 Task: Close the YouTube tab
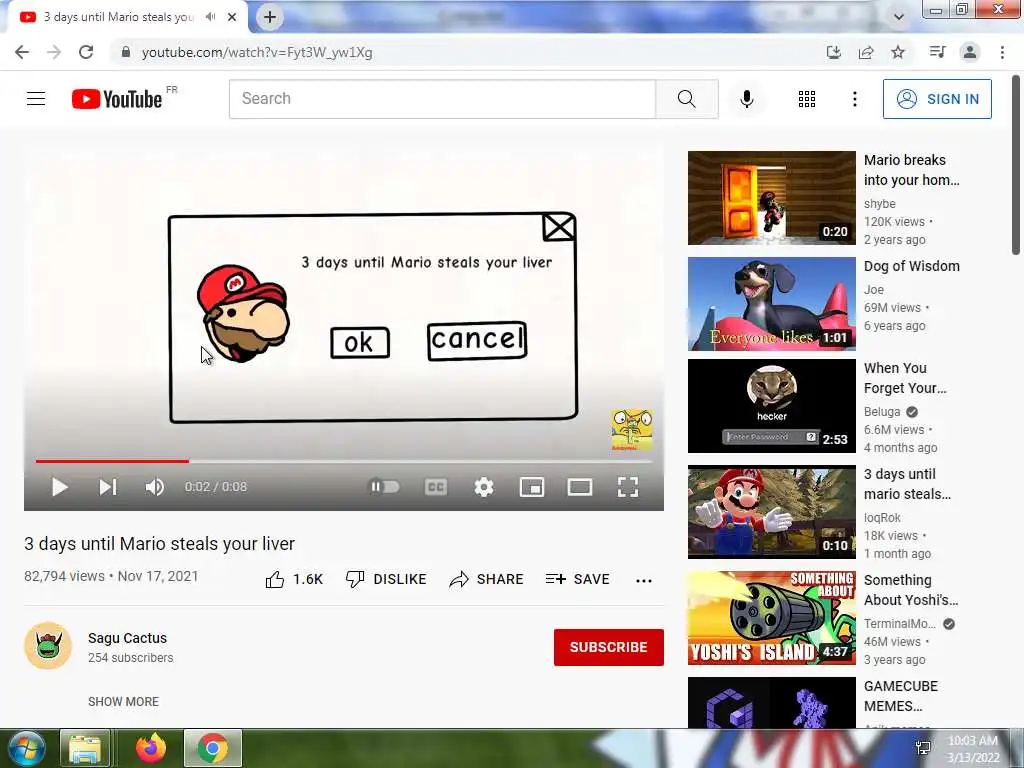[x=232, y=17]
